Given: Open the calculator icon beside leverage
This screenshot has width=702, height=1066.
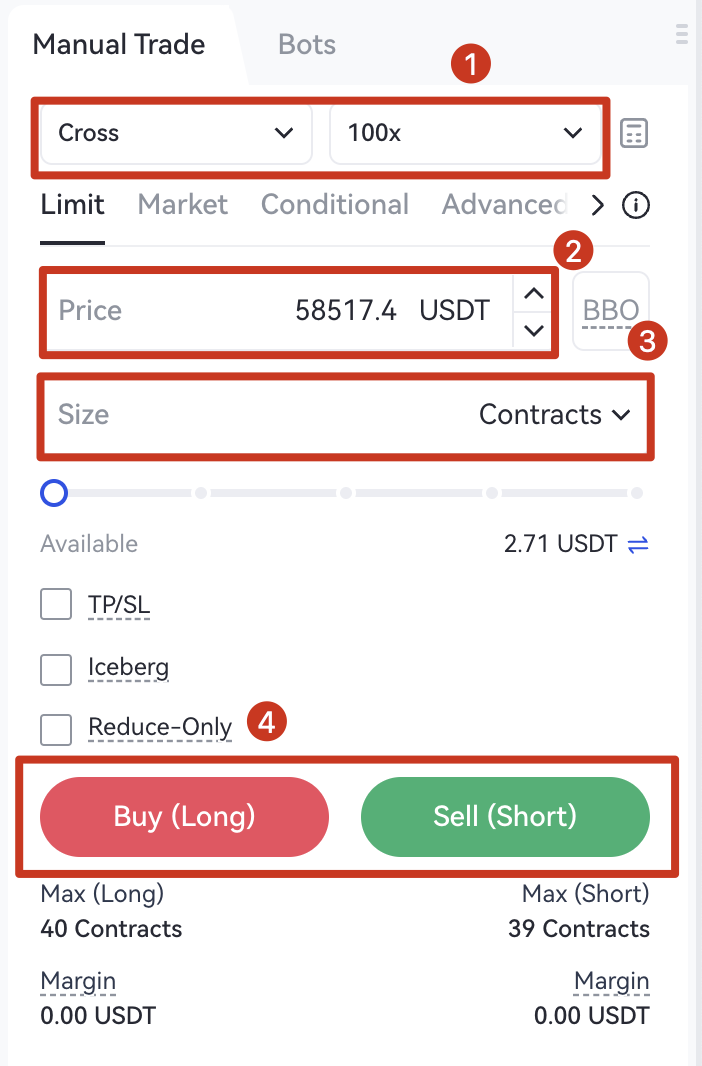Looking at the screenshot, I should coord(634,133).
